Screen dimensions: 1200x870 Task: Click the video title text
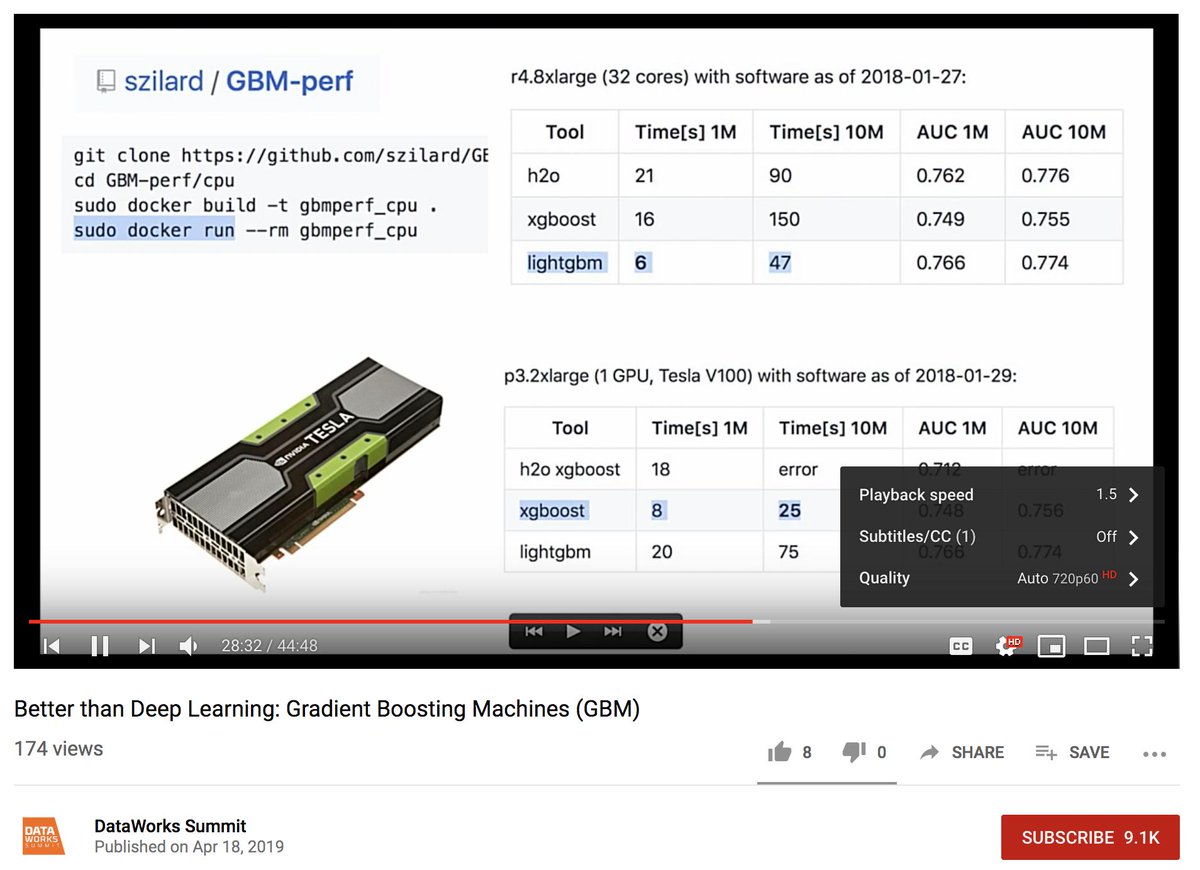coord(327,709)
